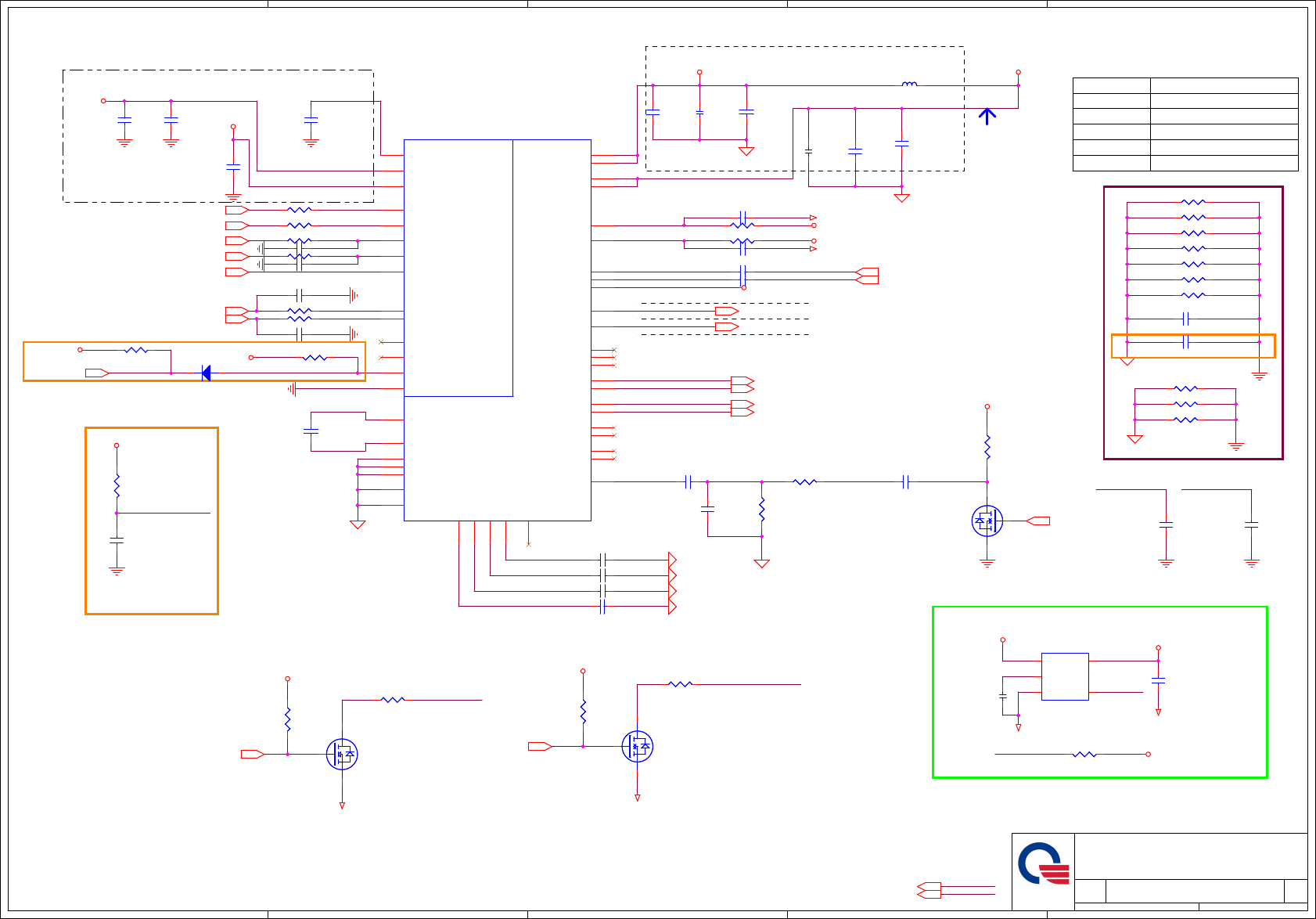Select the large capacitor inside the green frame
1316x919 pixels.
pyautogui.click(x=1159, y=681)
